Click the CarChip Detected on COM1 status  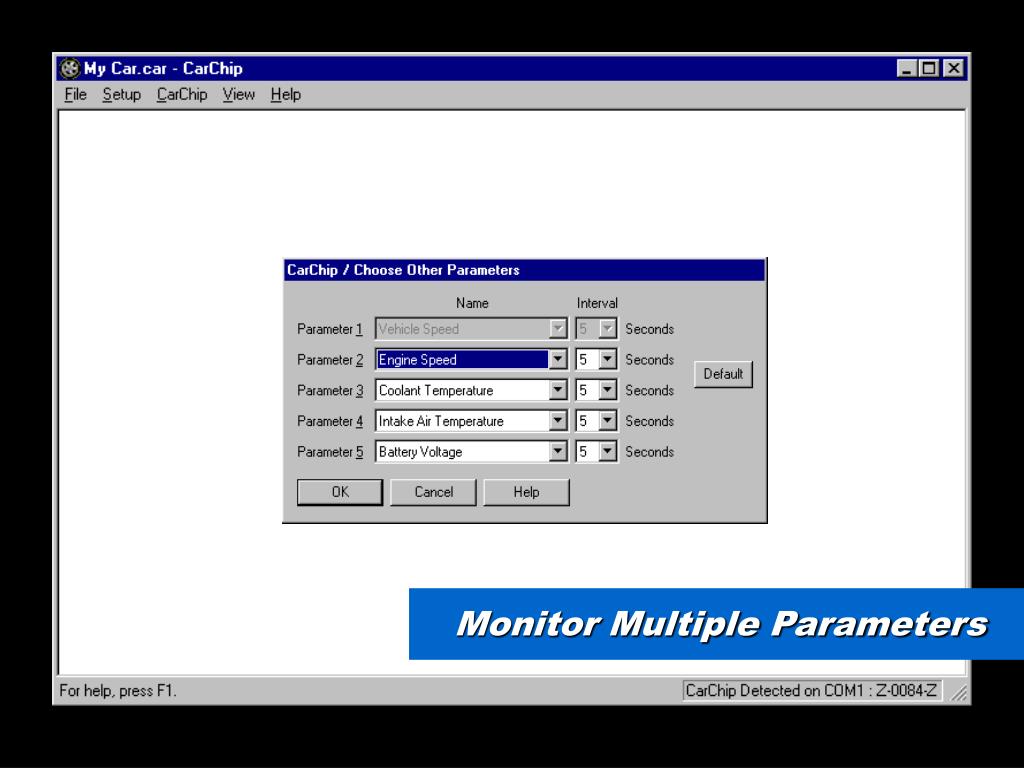tap(811, 690)
